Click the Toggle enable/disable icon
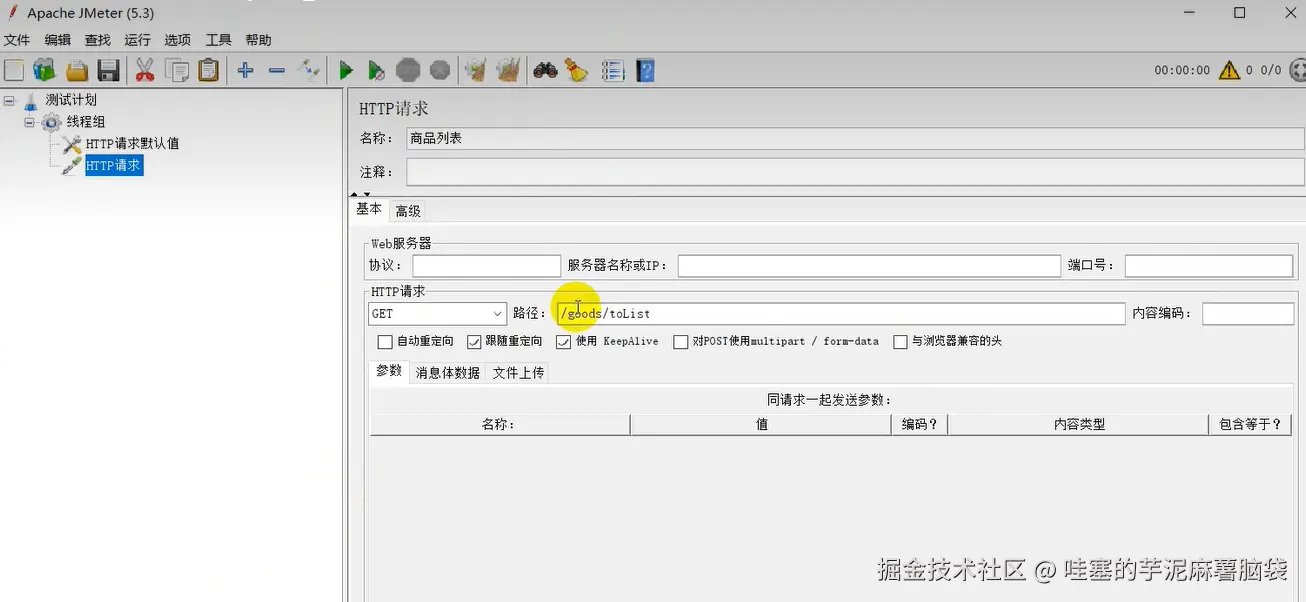This screenshot has height=602, width=1306. (x=309, y=70)
